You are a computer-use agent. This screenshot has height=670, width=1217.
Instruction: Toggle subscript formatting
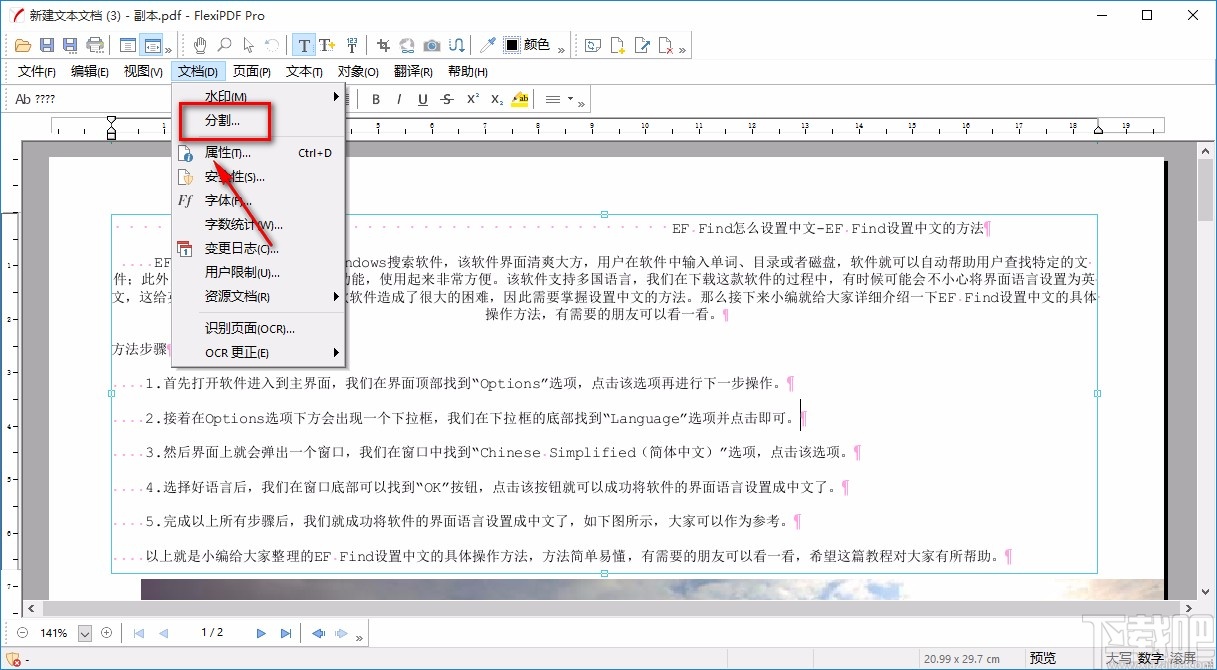497,99
